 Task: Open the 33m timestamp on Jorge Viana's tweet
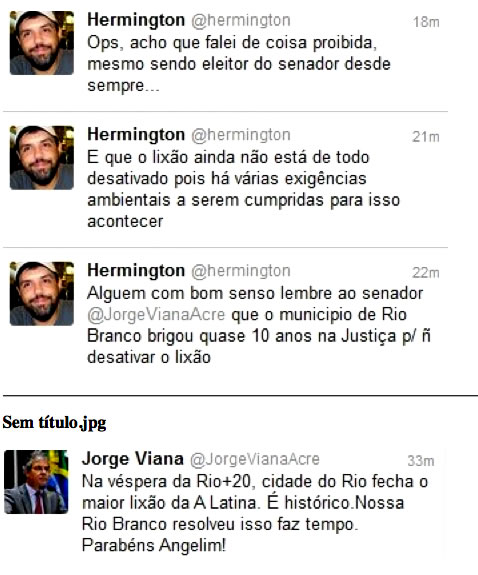tap(421, 461)
